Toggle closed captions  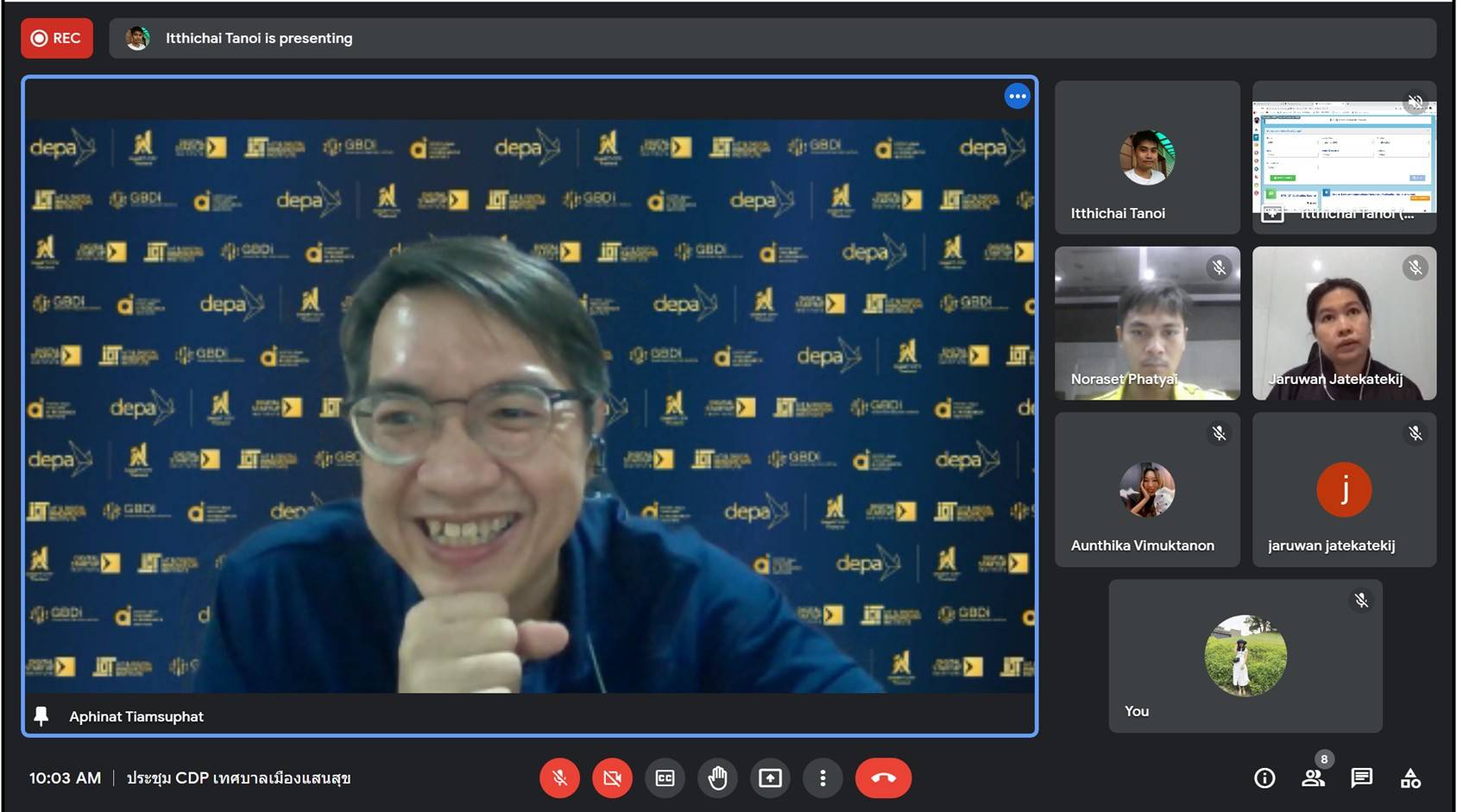(665, 778)
